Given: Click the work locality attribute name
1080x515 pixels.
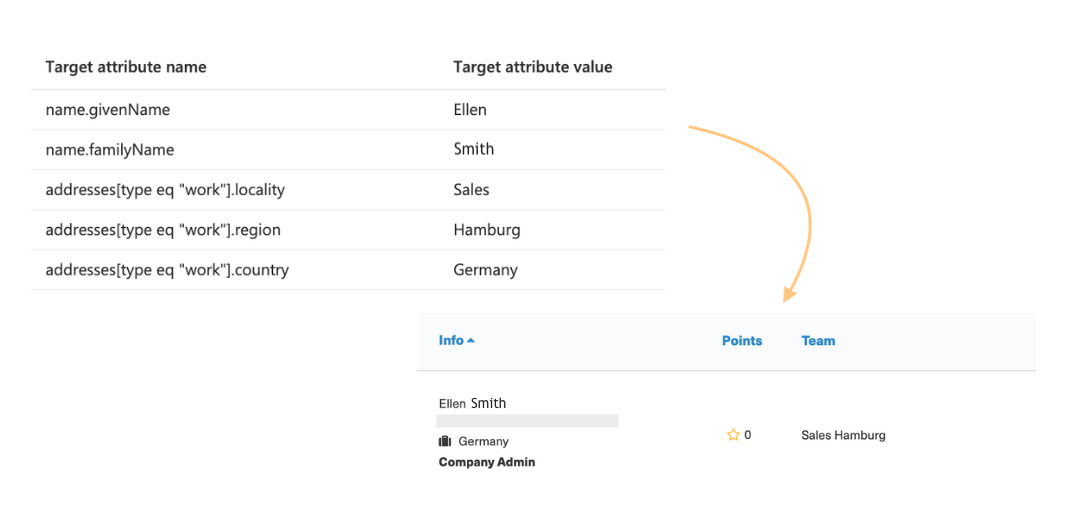Looking at the screenshot, I should [x=165, y=190].
